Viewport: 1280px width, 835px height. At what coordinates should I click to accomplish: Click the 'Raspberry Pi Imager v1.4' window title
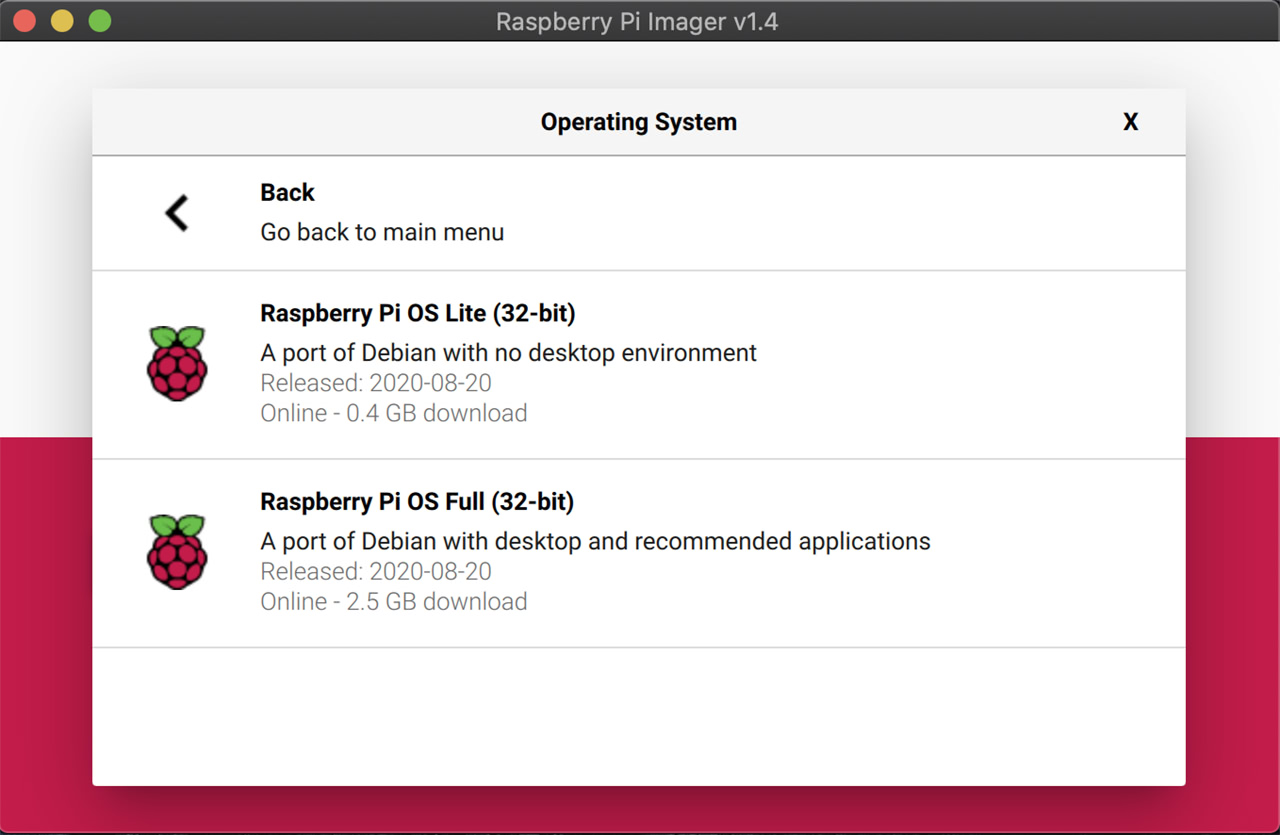point(637,21)
